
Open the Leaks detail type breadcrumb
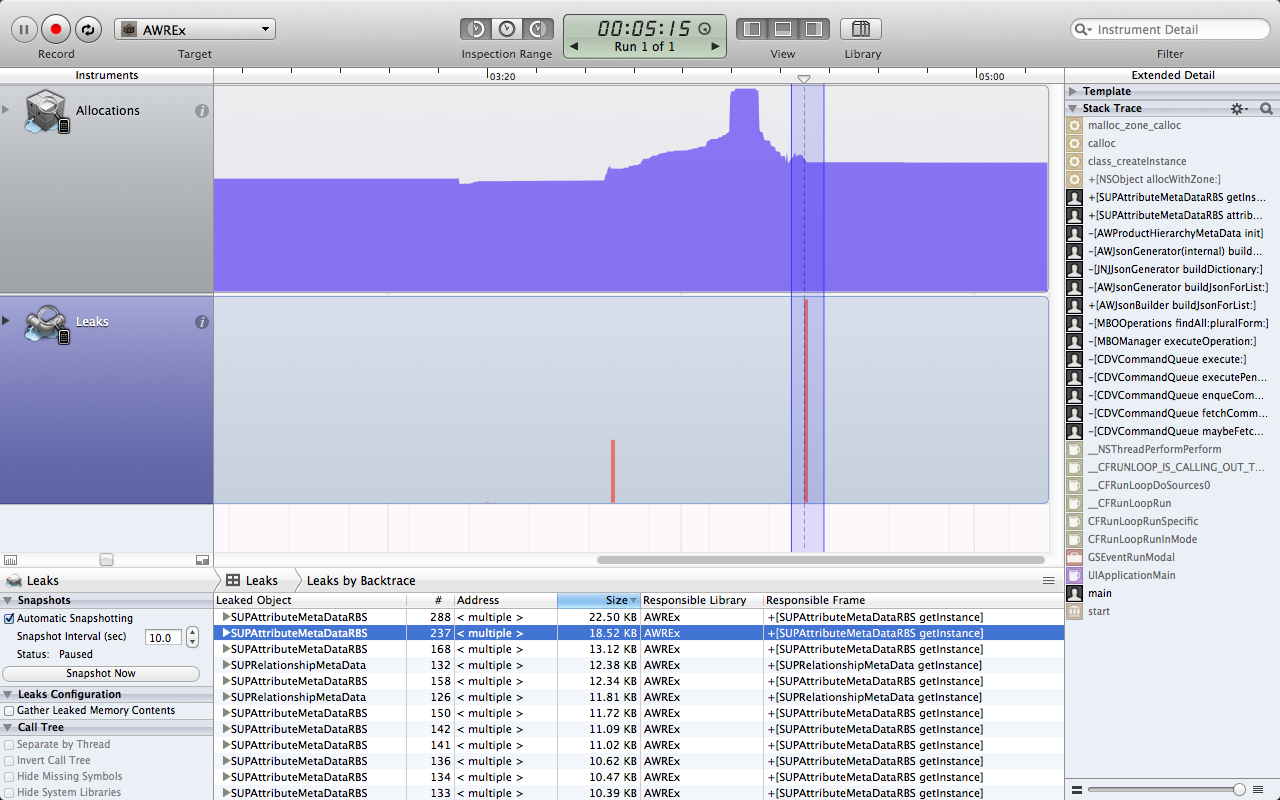[x=252, y=580]
